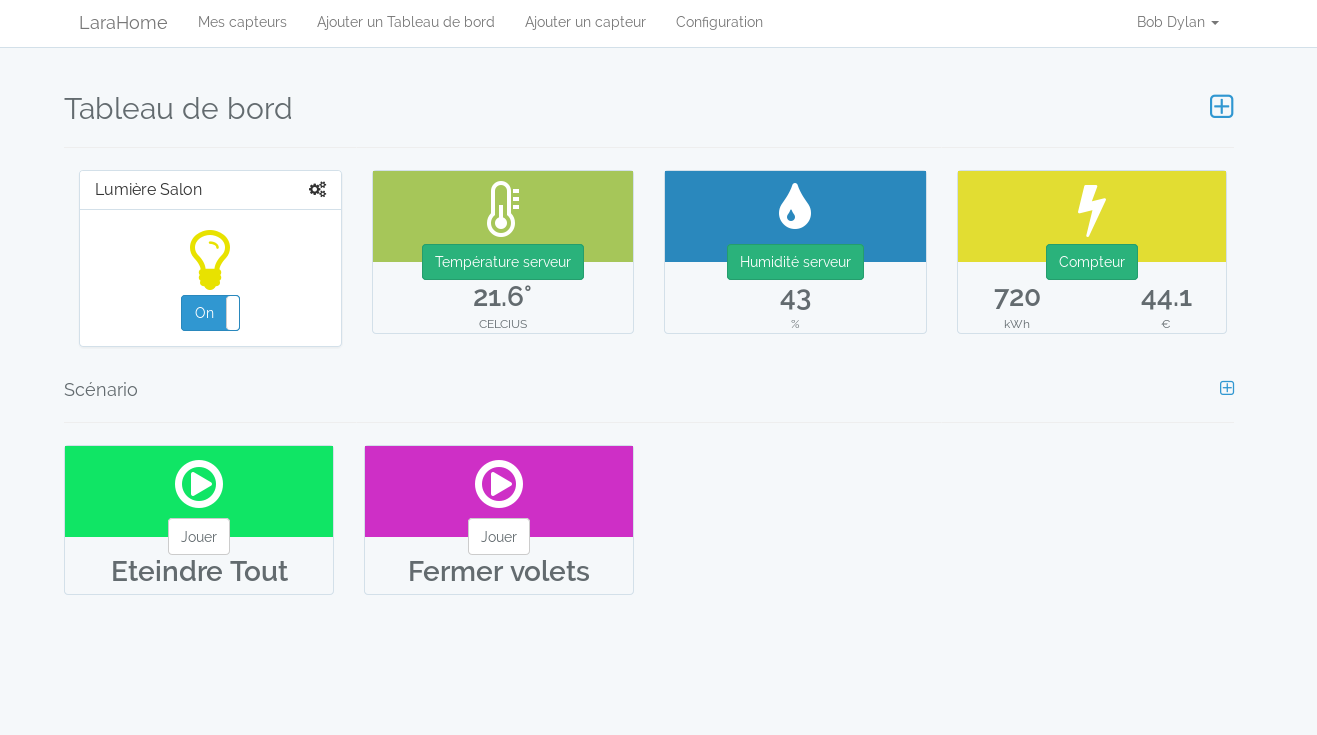This screenshot has width=1317, height=735.
Task: Click the Lumière Salon panel title
Action: (x=148, y=189)
